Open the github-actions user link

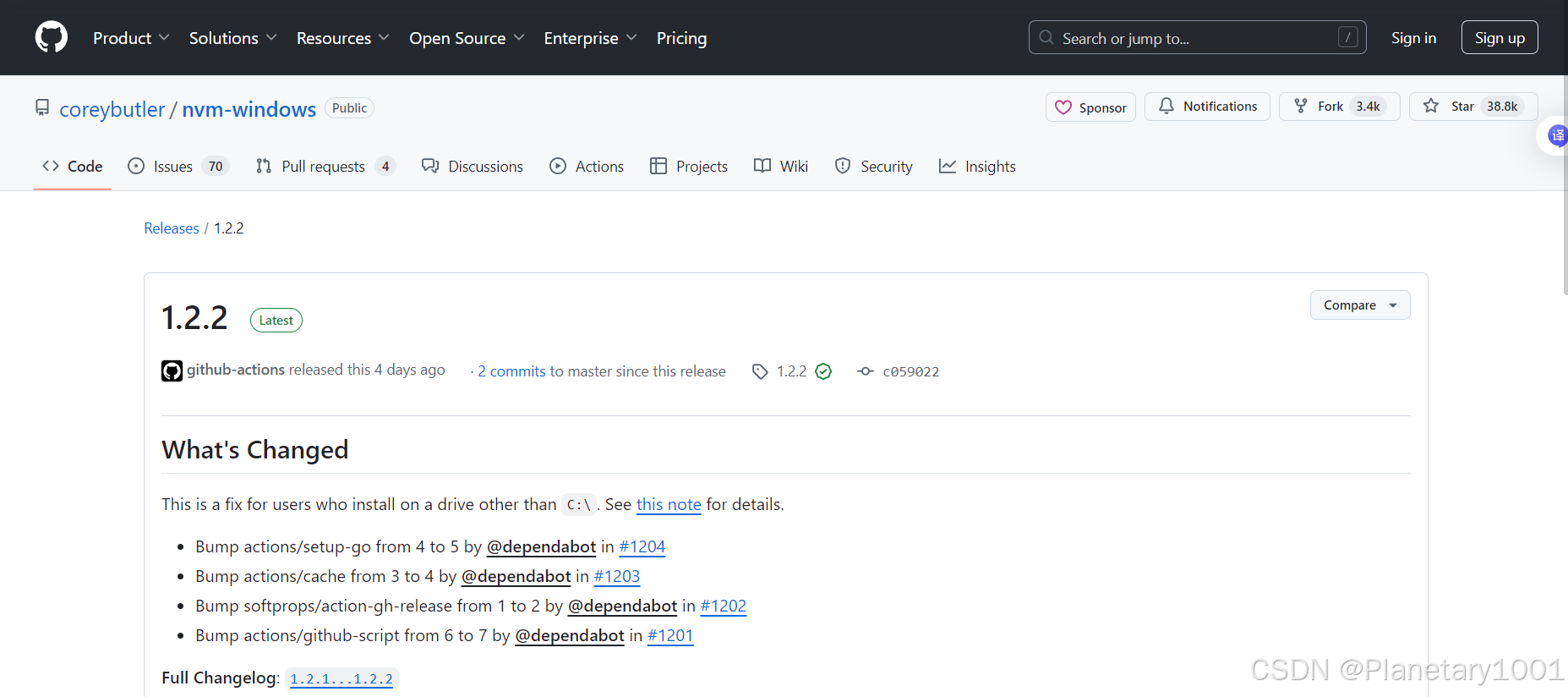(x=236, y=370)
